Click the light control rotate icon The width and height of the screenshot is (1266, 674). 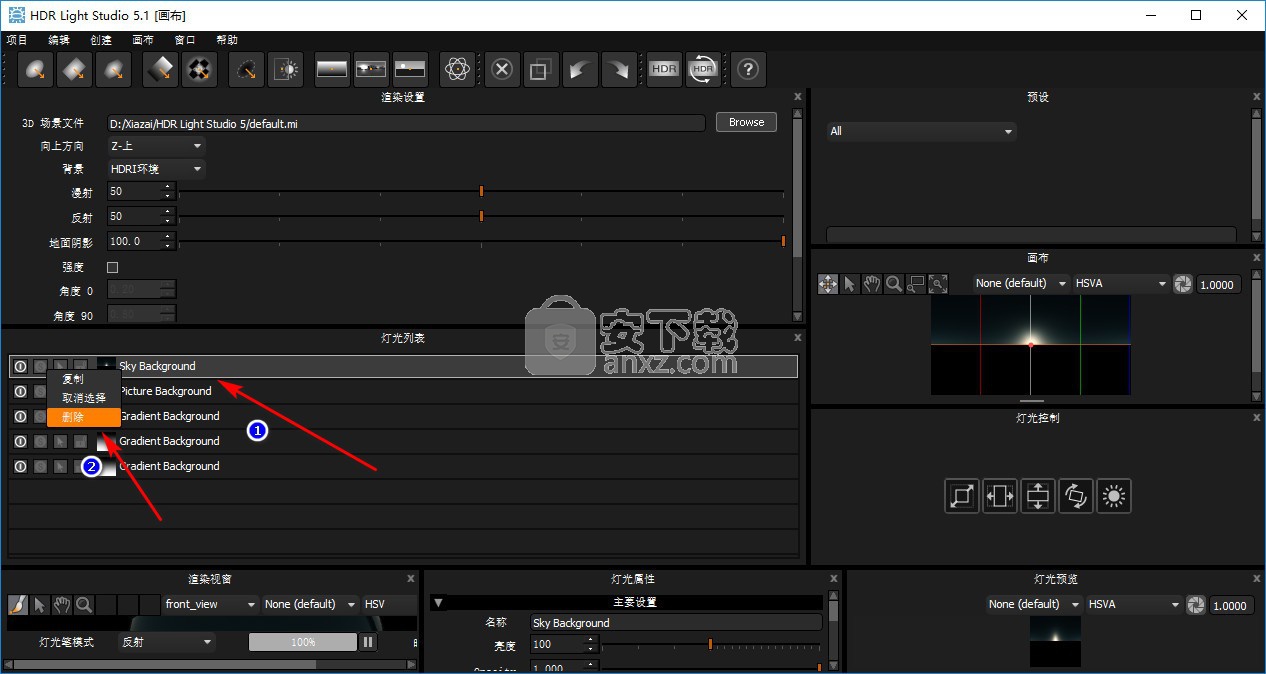coord(1076,495)
